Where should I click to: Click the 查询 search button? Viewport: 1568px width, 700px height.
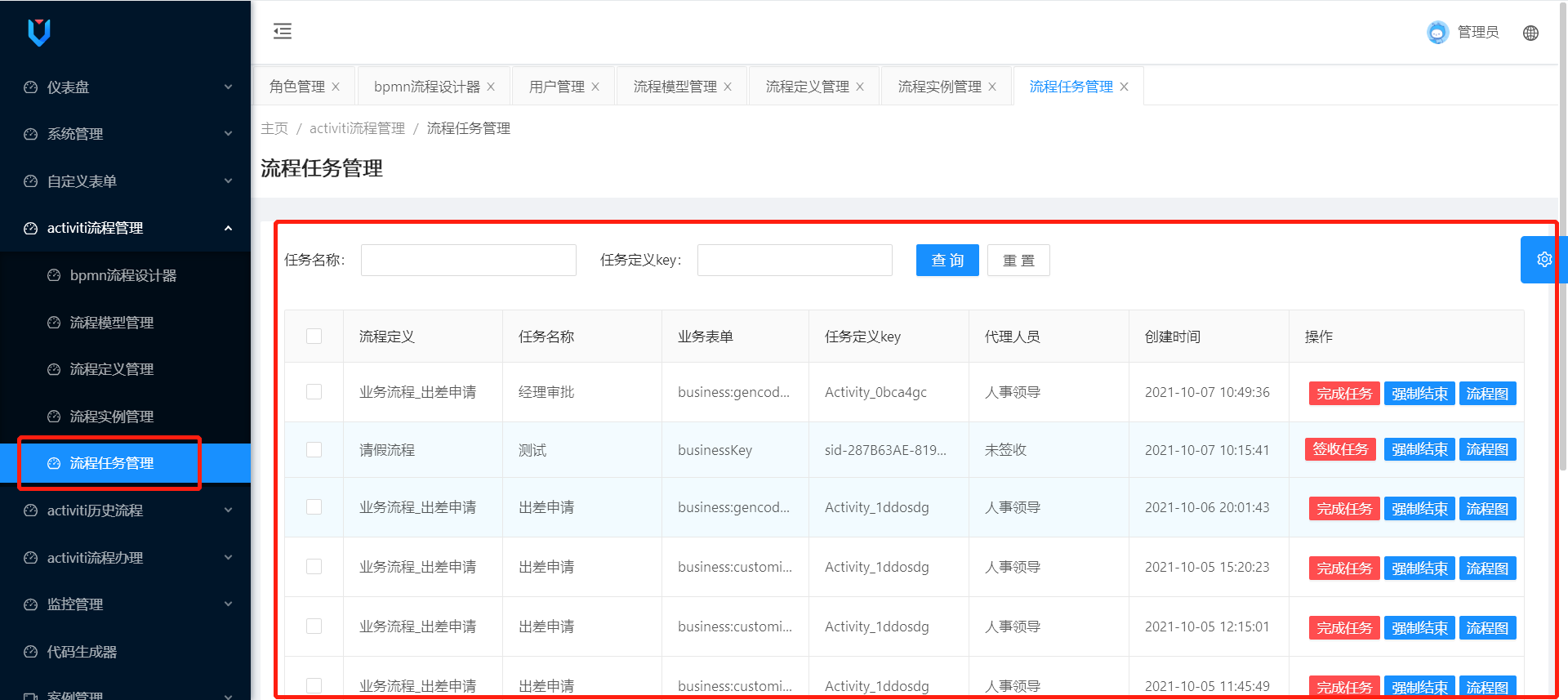pos(947,261)
